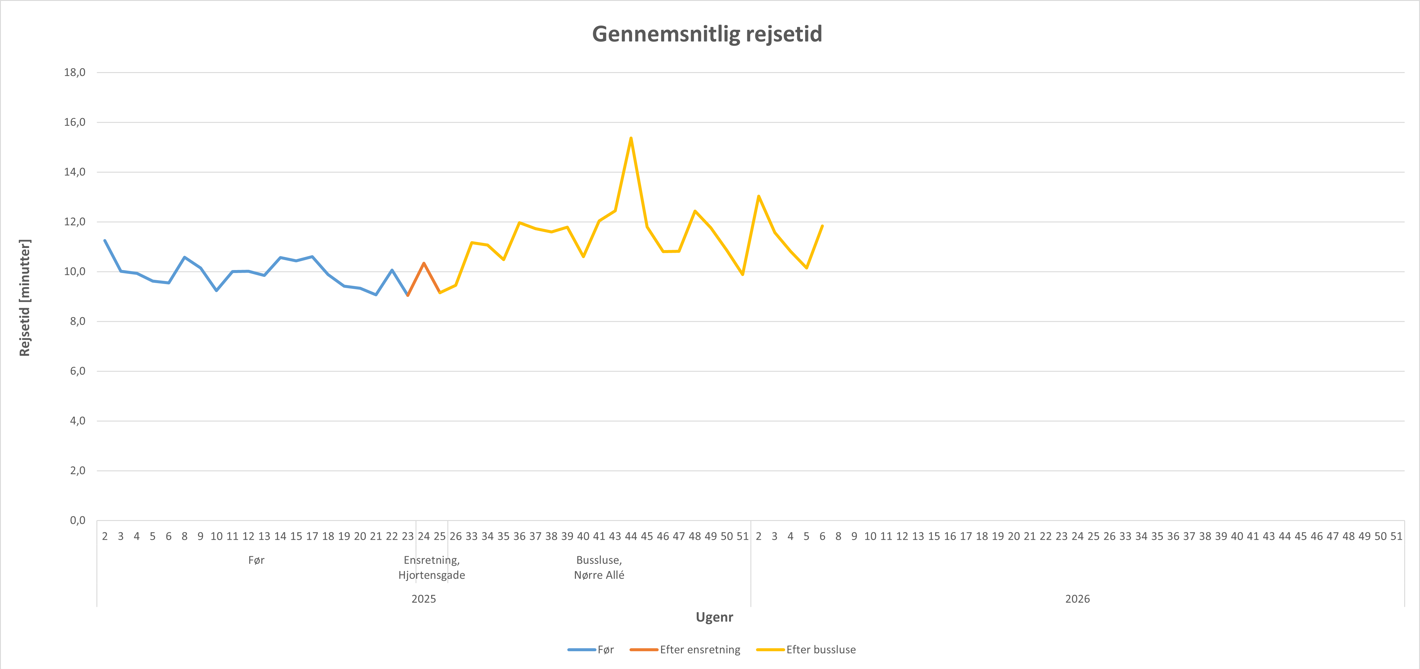Select the '2026' year label

tap(1077, 599)
